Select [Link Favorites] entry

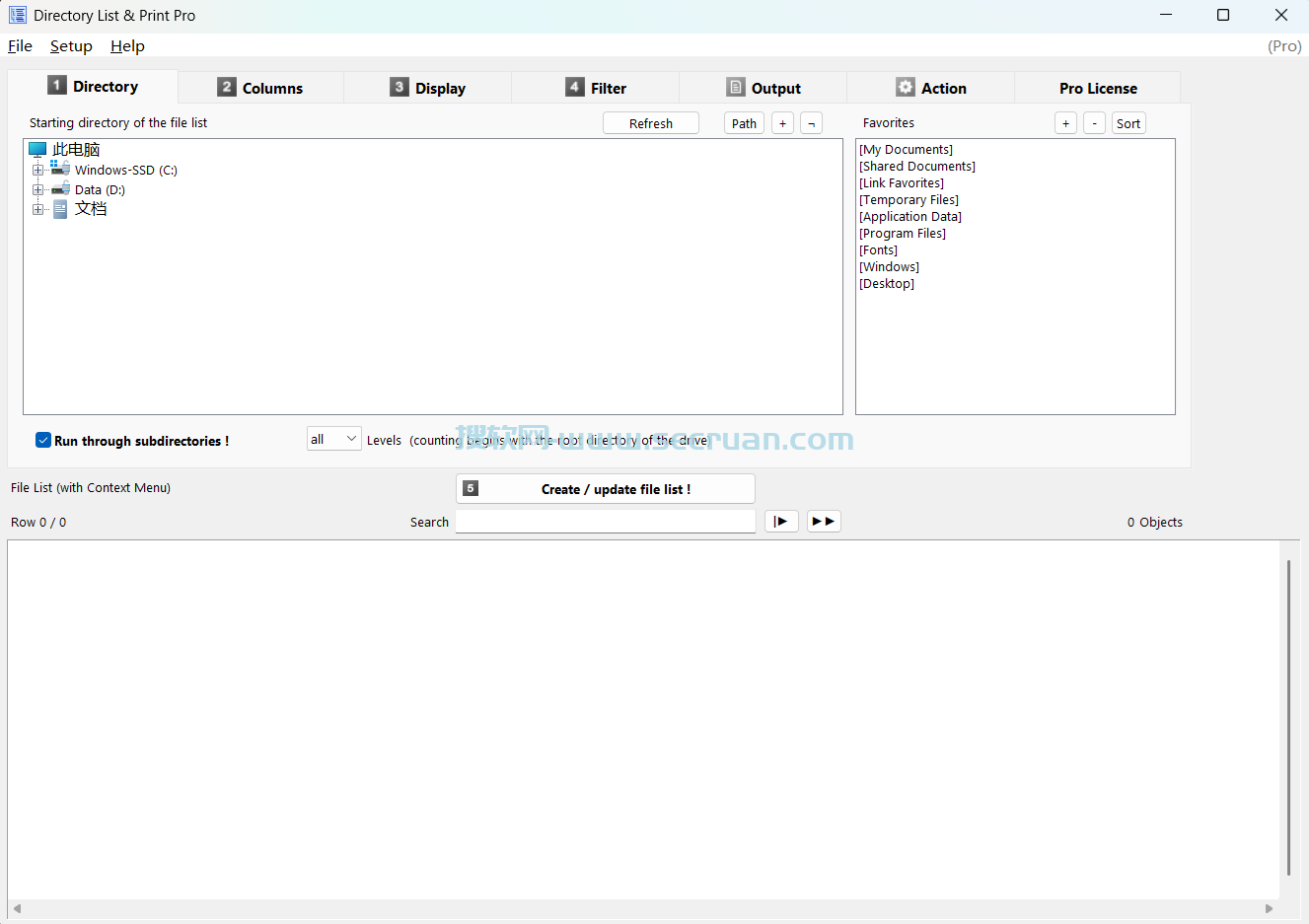pyautogui.click(x=902, y=183)
